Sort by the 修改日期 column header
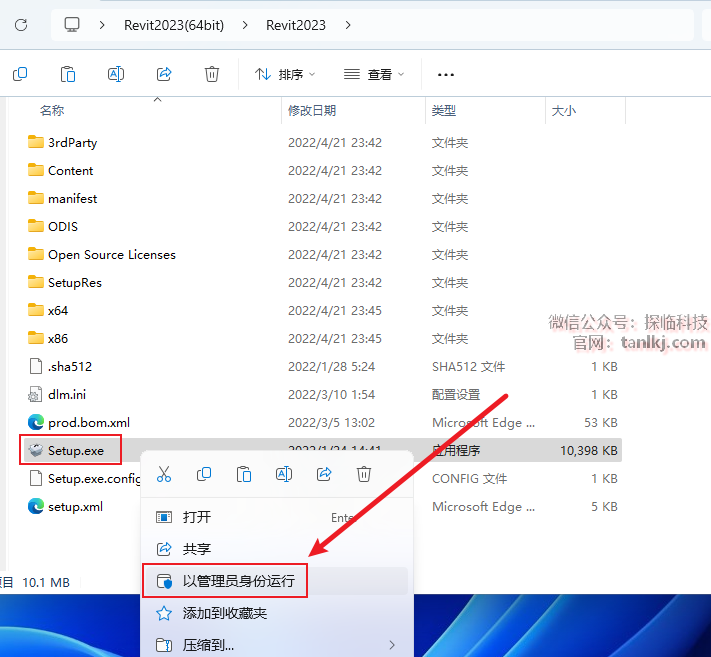This screenshot has height=657, width=711. 312,110
